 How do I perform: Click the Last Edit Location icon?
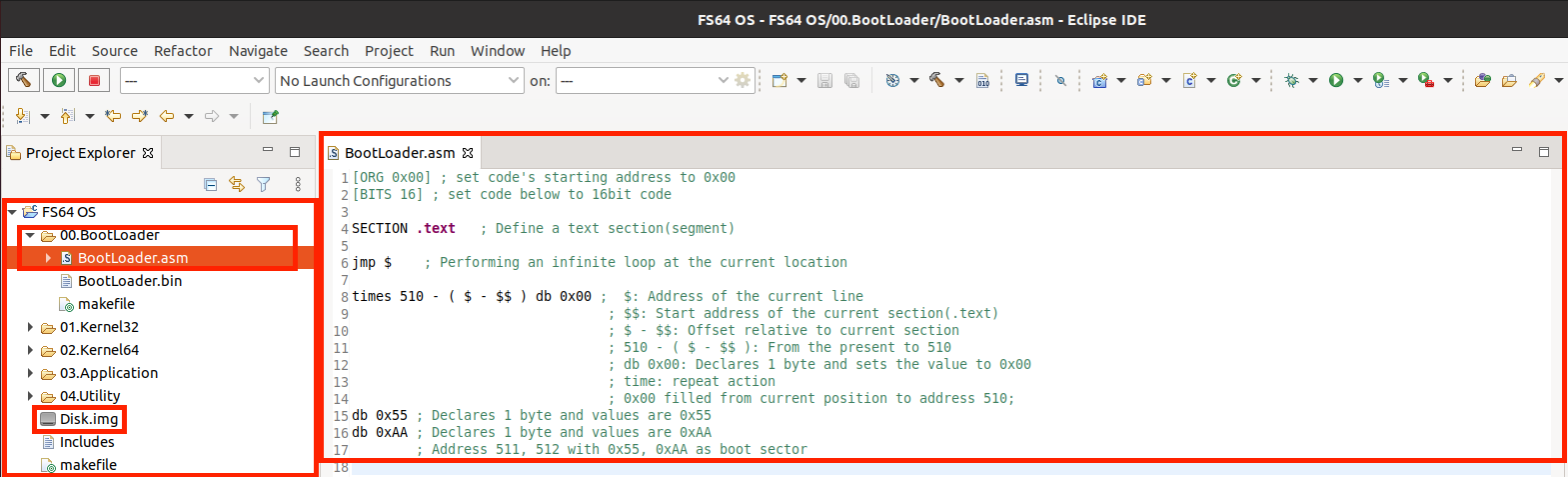pos(113,116)
